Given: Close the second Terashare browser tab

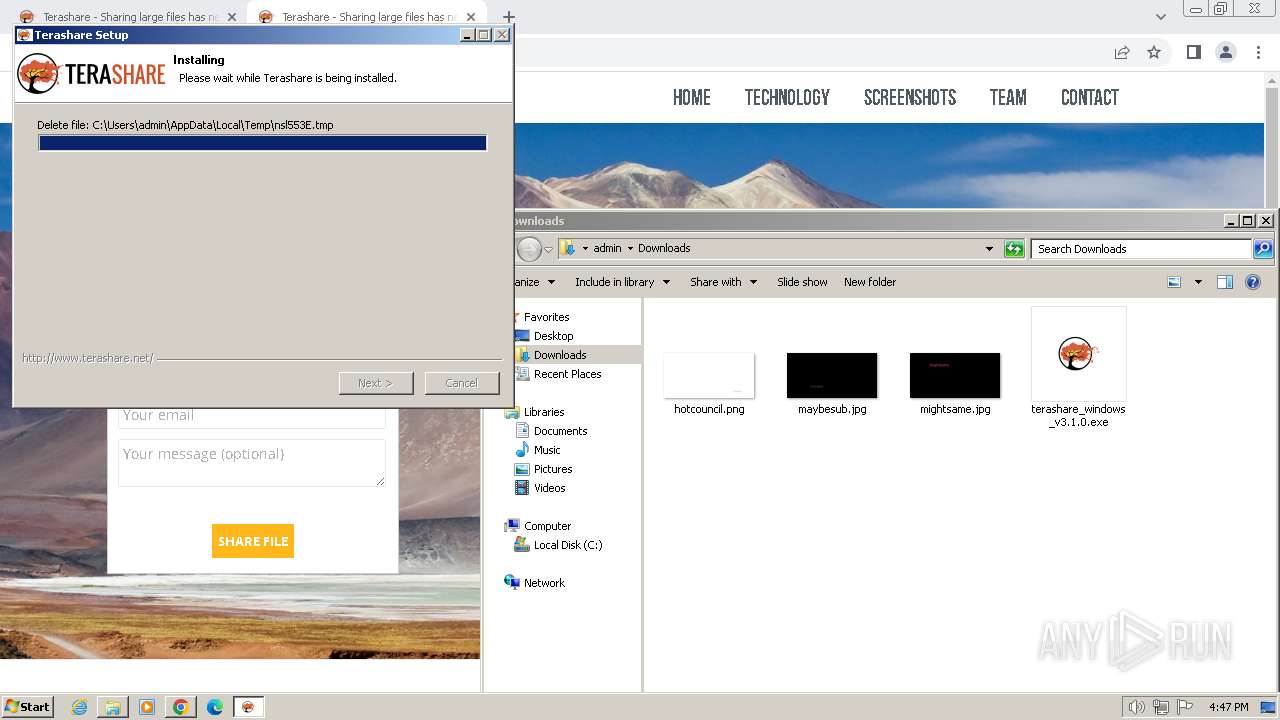Looking at the screenshot, I should [x=471, y=17].
